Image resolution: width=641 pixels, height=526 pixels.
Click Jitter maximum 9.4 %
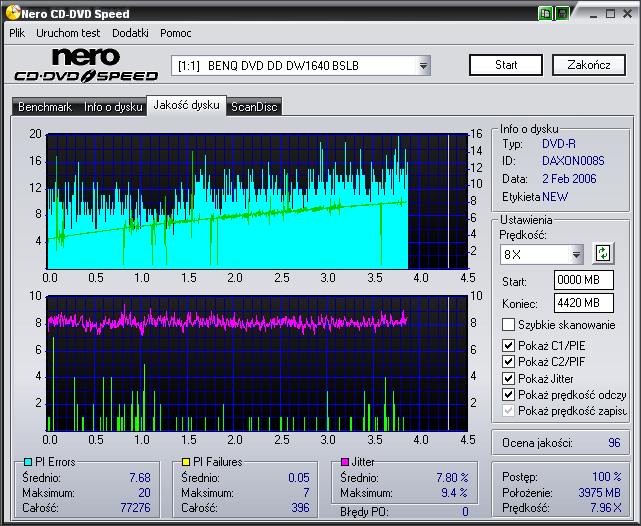pos(455,493)
